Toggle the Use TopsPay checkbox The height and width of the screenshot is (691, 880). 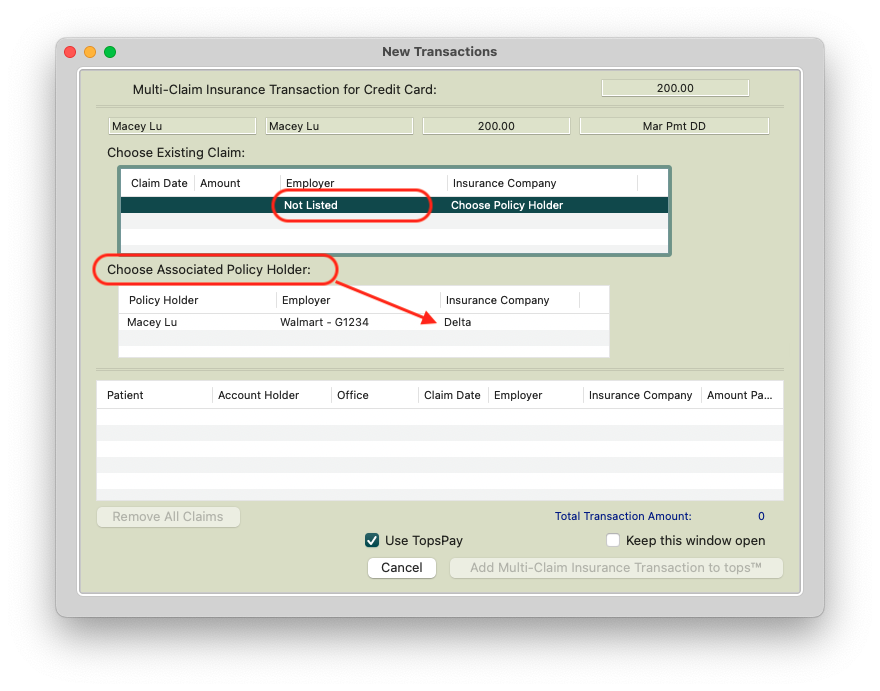(372, 541)
